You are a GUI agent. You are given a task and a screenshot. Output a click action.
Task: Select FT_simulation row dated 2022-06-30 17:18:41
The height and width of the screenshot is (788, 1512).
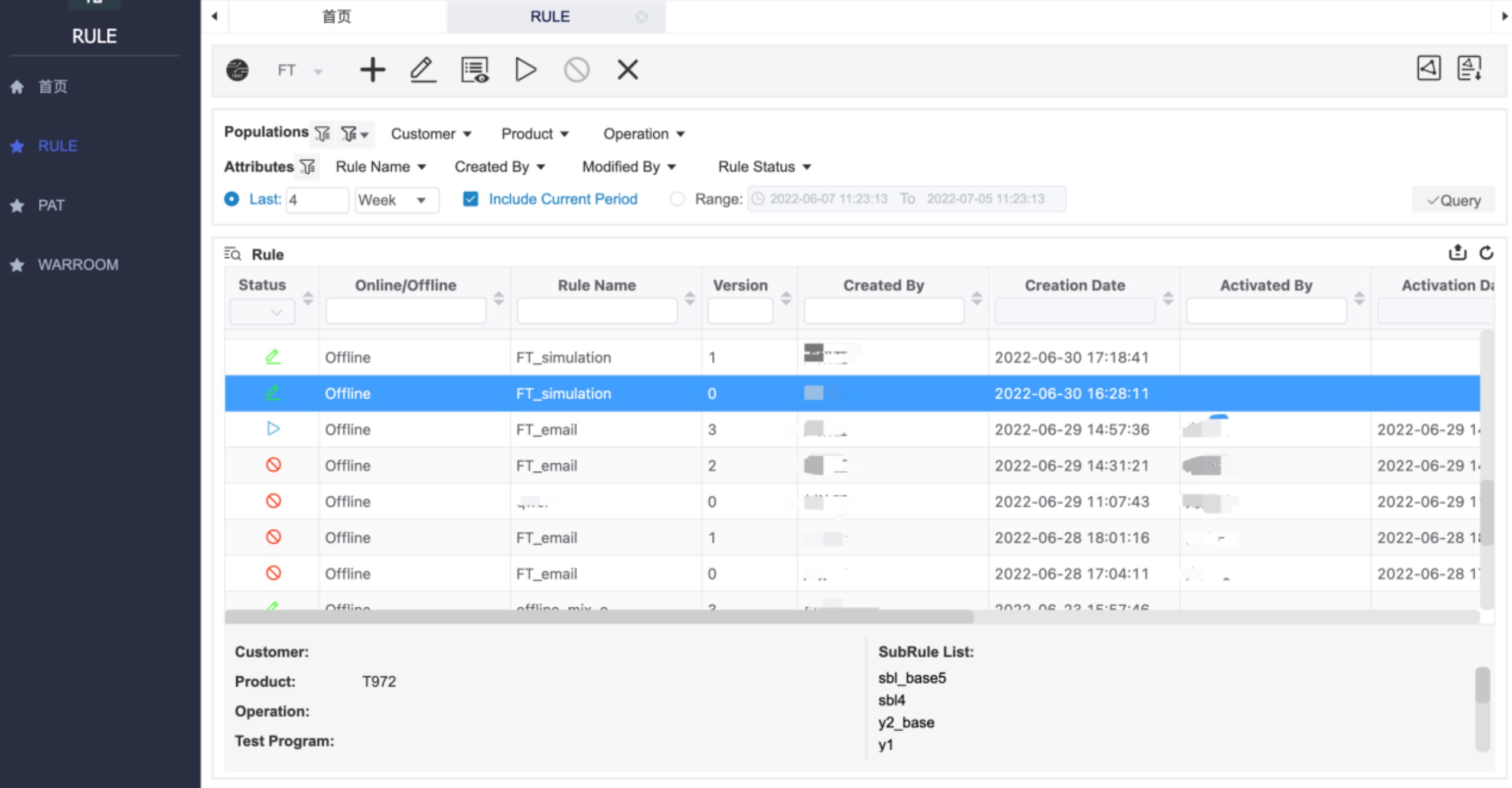[x=852, y=357]
